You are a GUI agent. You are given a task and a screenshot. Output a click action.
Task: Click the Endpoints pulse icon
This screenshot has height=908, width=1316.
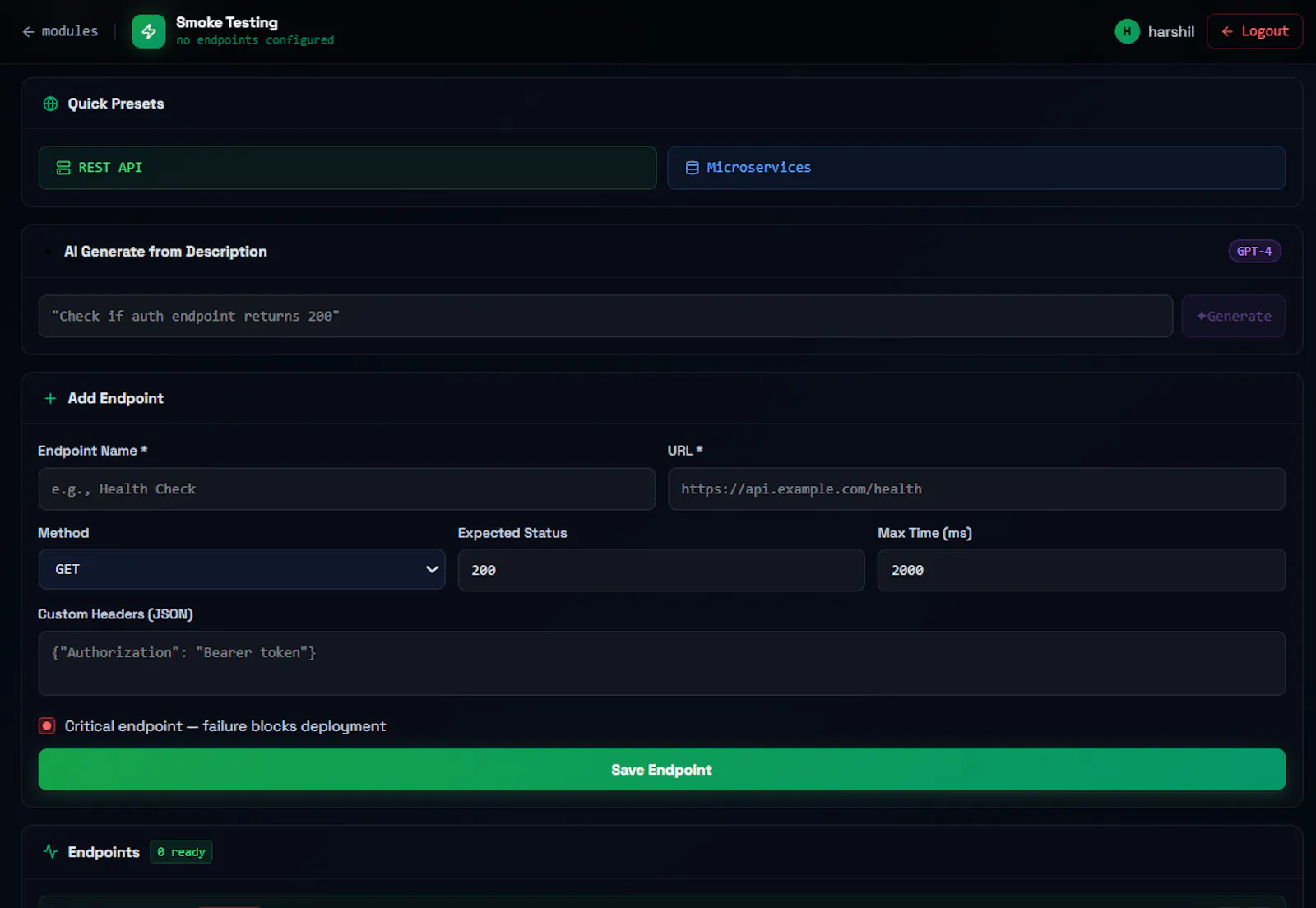pyautogui.click(x=50, y=852)
